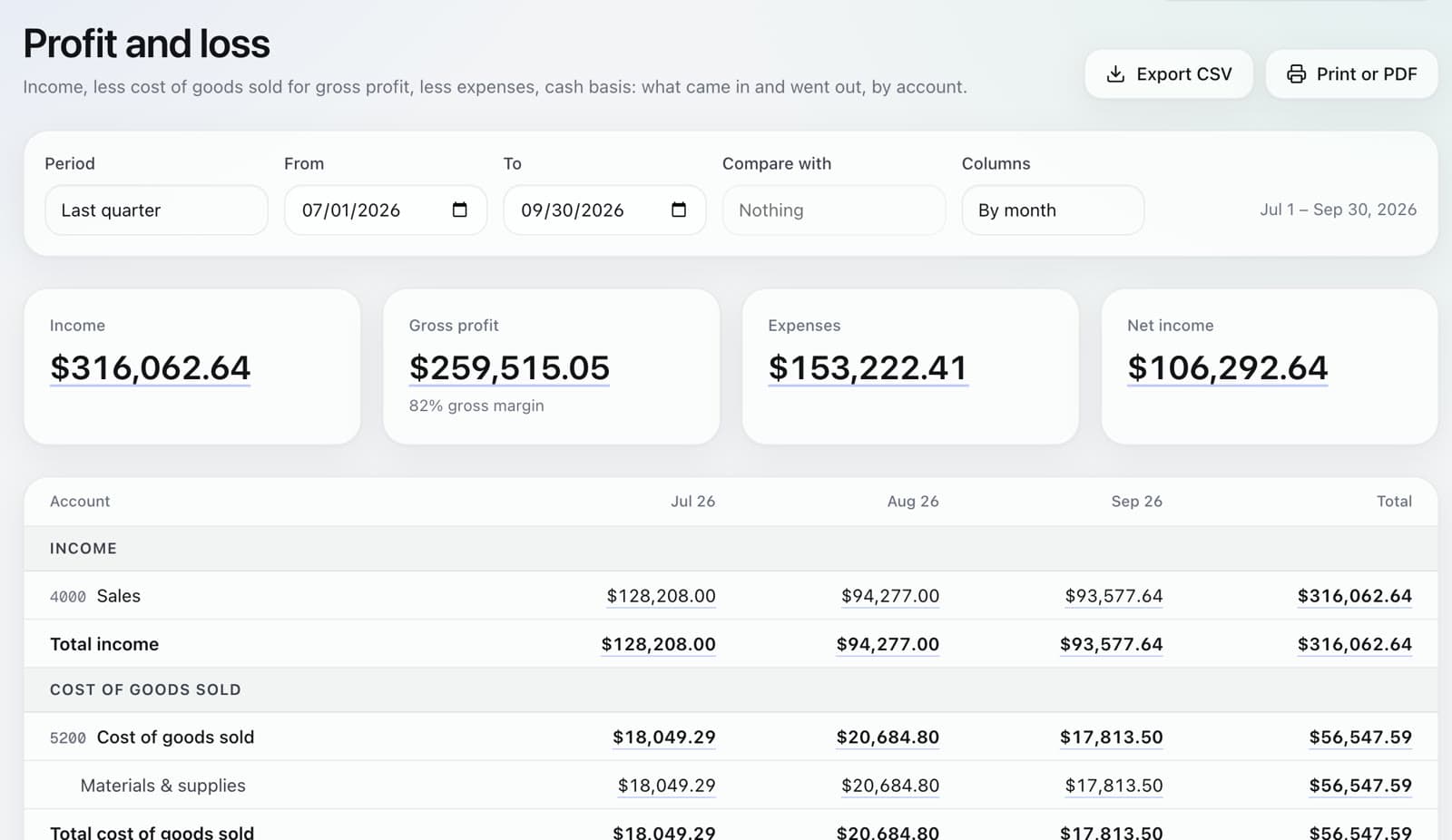The height and width of the screenshot is (840, 1452).
Task: Open the Columns dropdown showing By month
Action: [1053, 210]
